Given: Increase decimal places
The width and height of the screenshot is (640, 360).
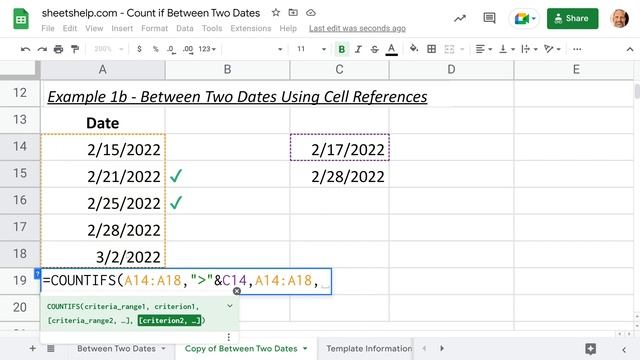Looking at the screenshot, I should click(188, 49).
